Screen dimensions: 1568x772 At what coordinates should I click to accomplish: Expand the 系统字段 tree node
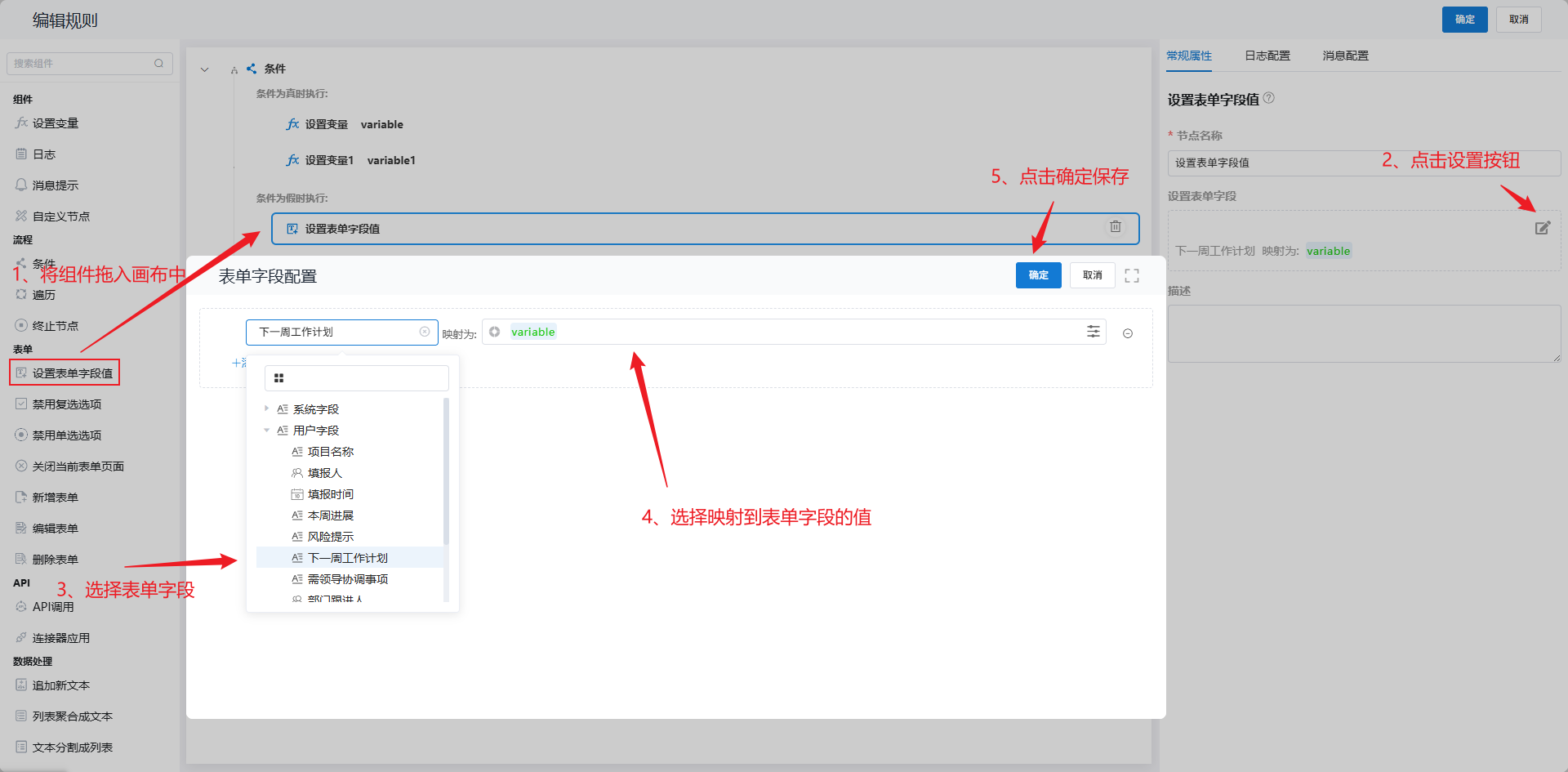(x=266, y=408)
